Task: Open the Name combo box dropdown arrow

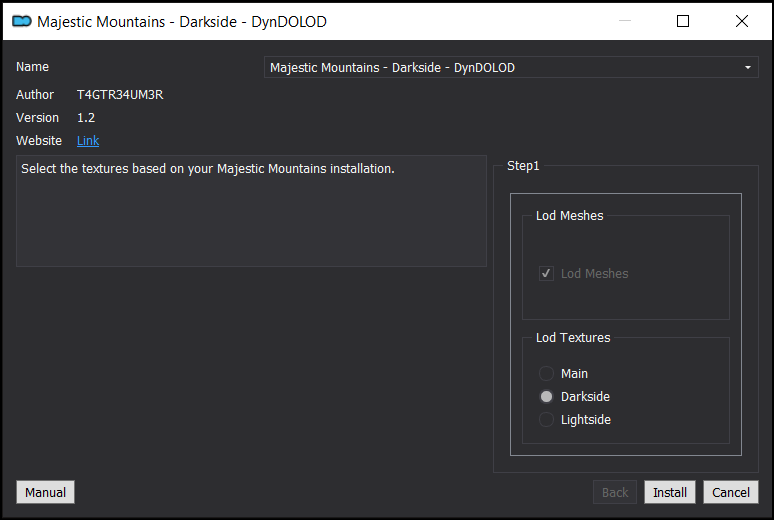Action: (x=747, y=68)
